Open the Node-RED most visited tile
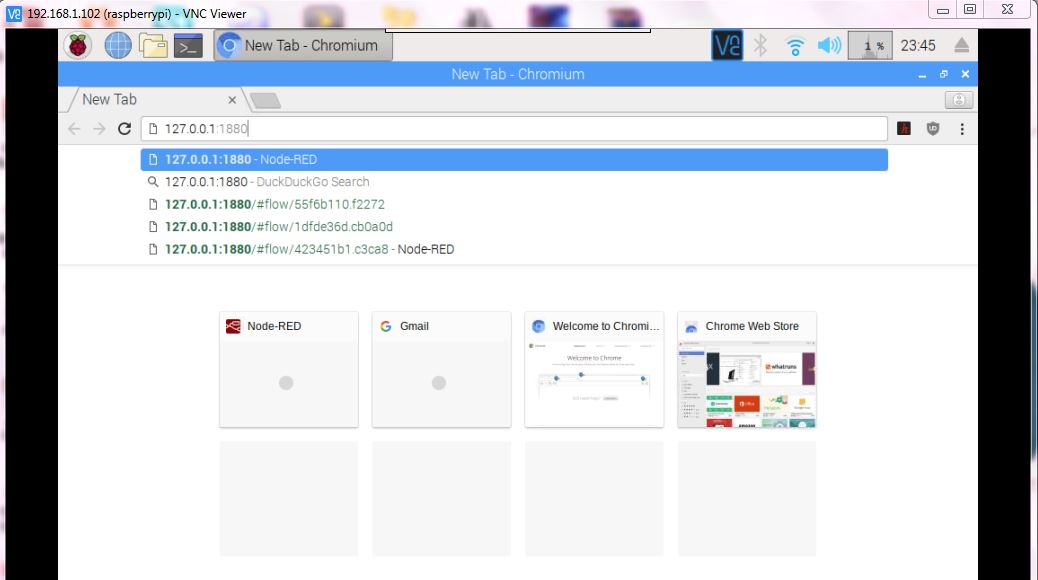The image size is (1038, 580). pyautogui.click(x=289, y=369)
